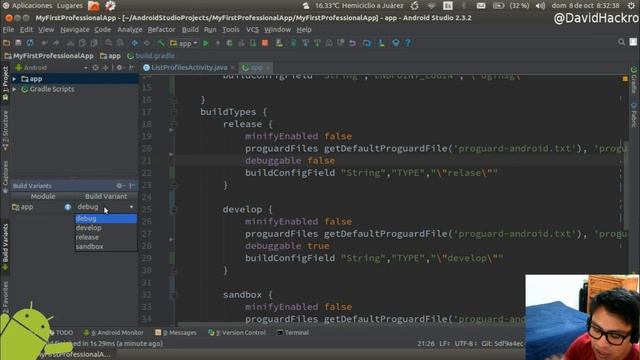
Task: Click the Project panel settings gear icon
Action: click(119, 68)
